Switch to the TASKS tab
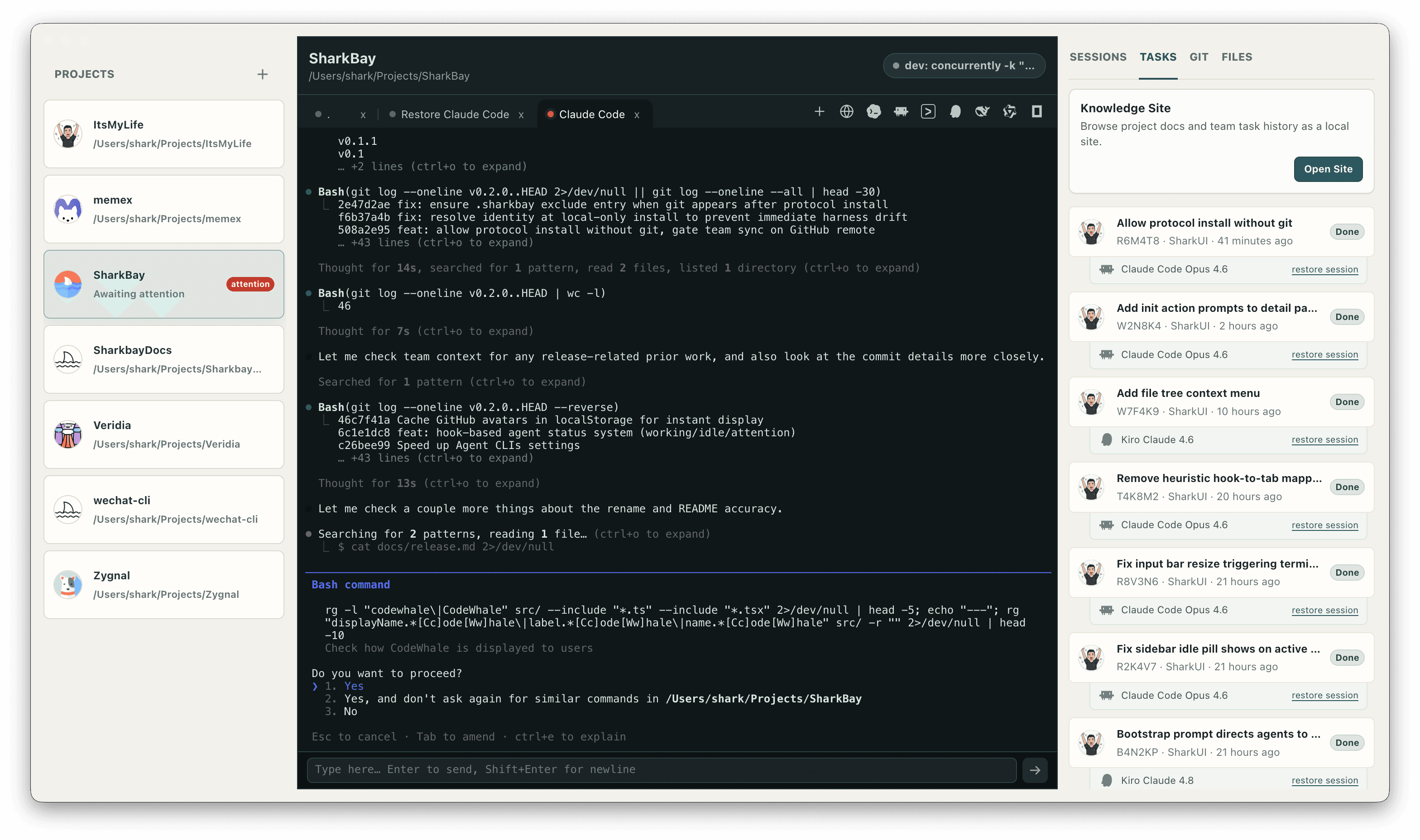This screenshot has width=1420, height=840. point(1157,57)
